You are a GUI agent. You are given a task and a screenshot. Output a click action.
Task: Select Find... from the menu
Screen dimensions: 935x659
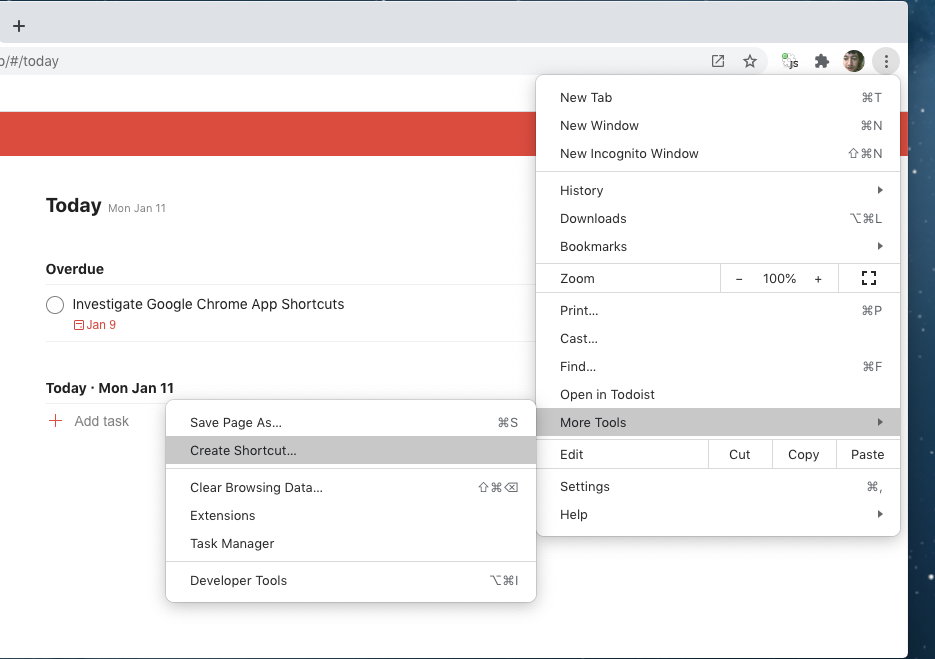718,366
